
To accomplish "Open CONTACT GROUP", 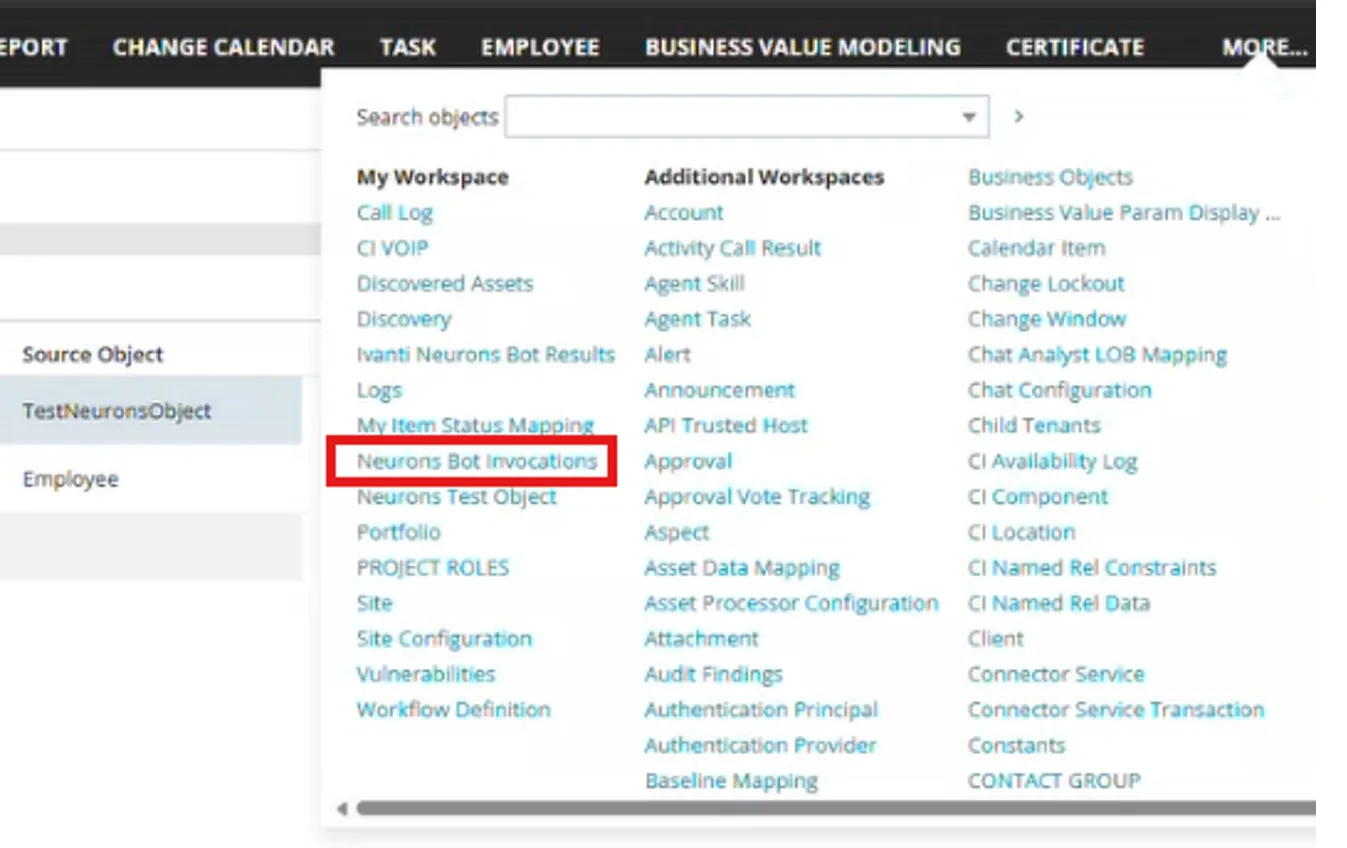I will pyautogui.click(x=1054, y=780).
